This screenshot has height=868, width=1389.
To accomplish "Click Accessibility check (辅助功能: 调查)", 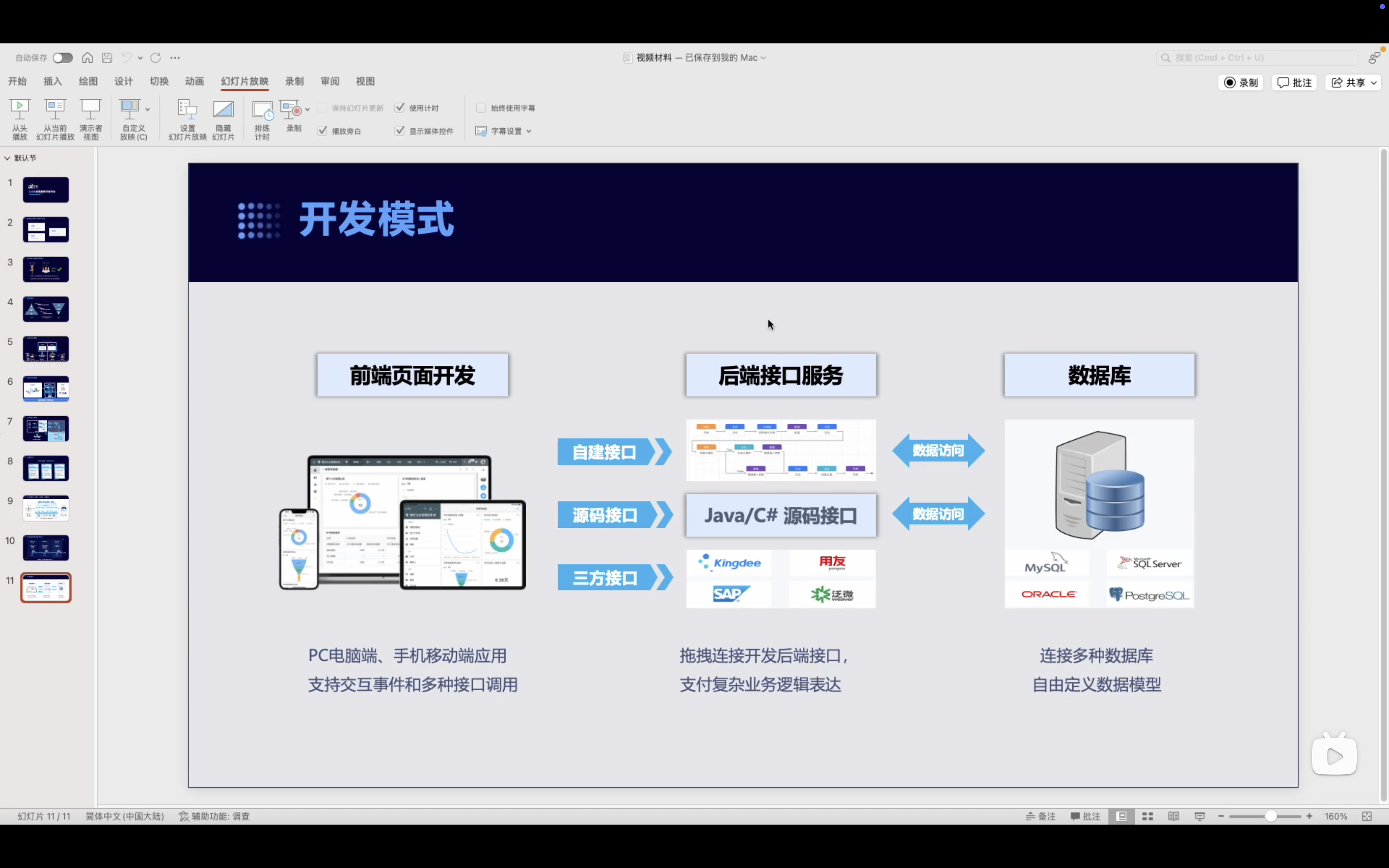I will click(214, 816).
